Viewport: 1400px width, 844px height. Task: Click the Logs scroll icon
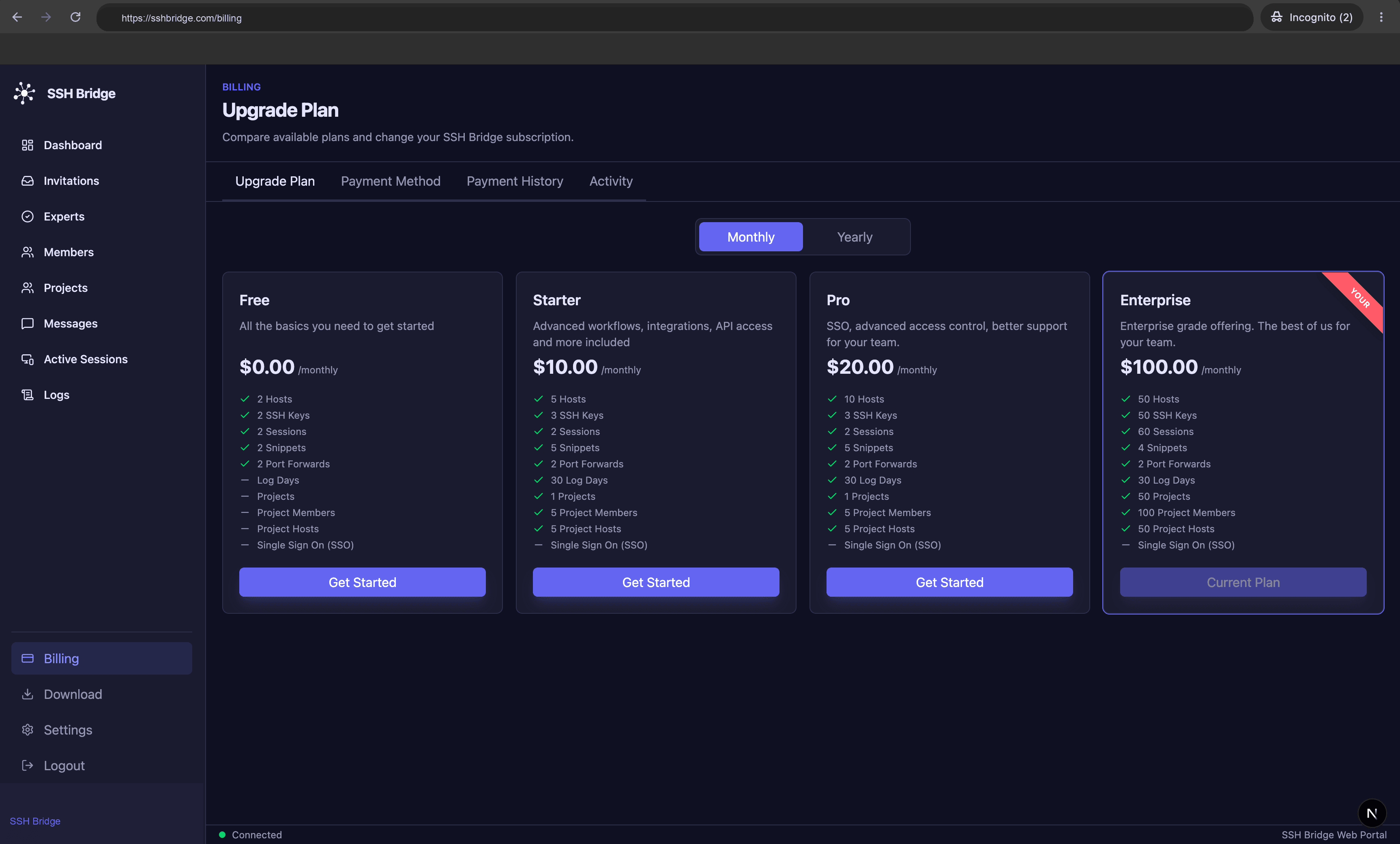27,395
